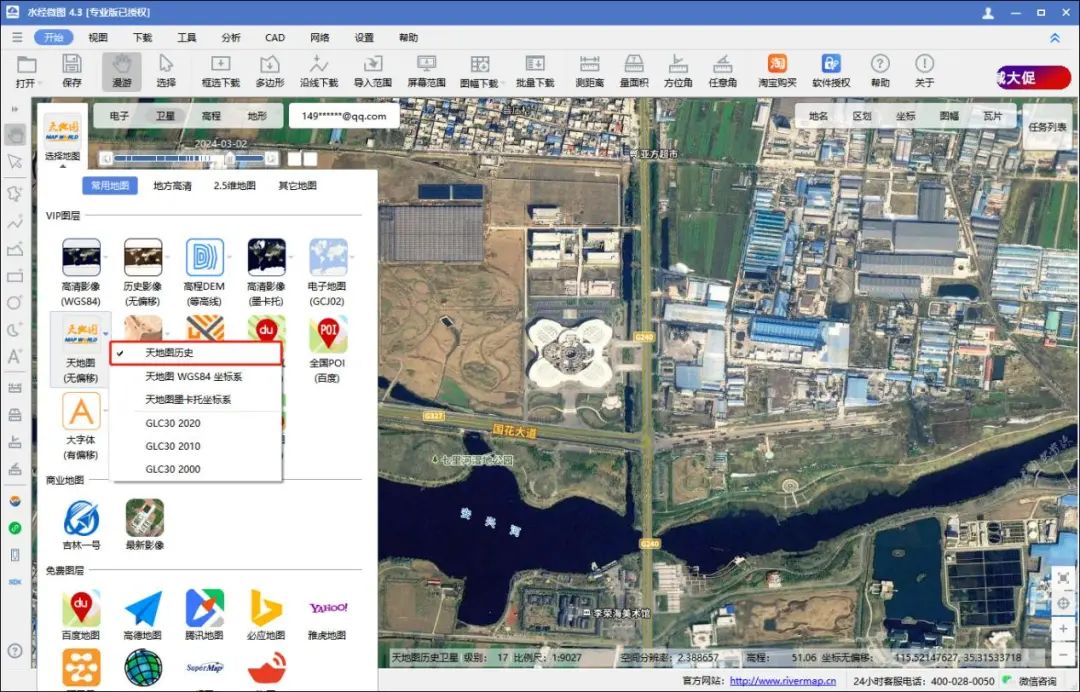Choose 吉林一号 commercial map icon
The height and width of the screenshot is (692, 1080).
(x=81, y=518)
